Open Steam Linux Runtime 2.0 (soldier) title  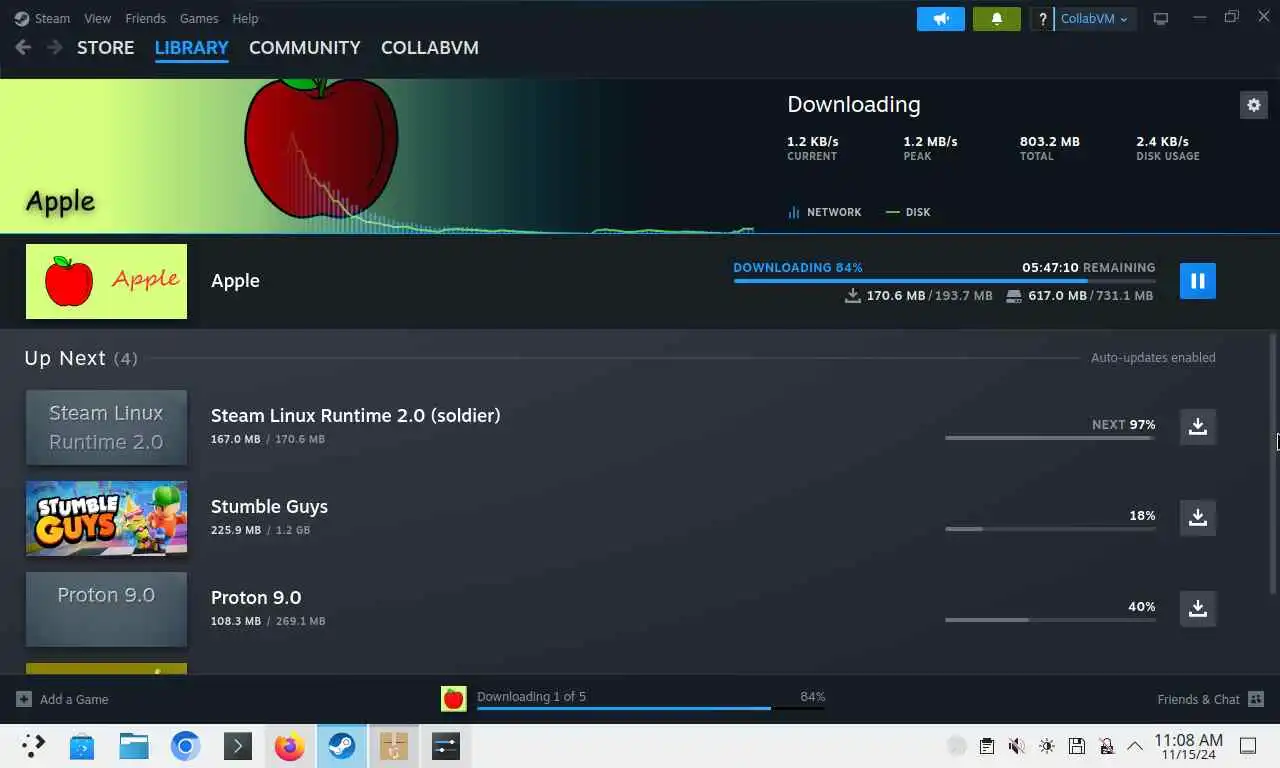pos(355,415)
